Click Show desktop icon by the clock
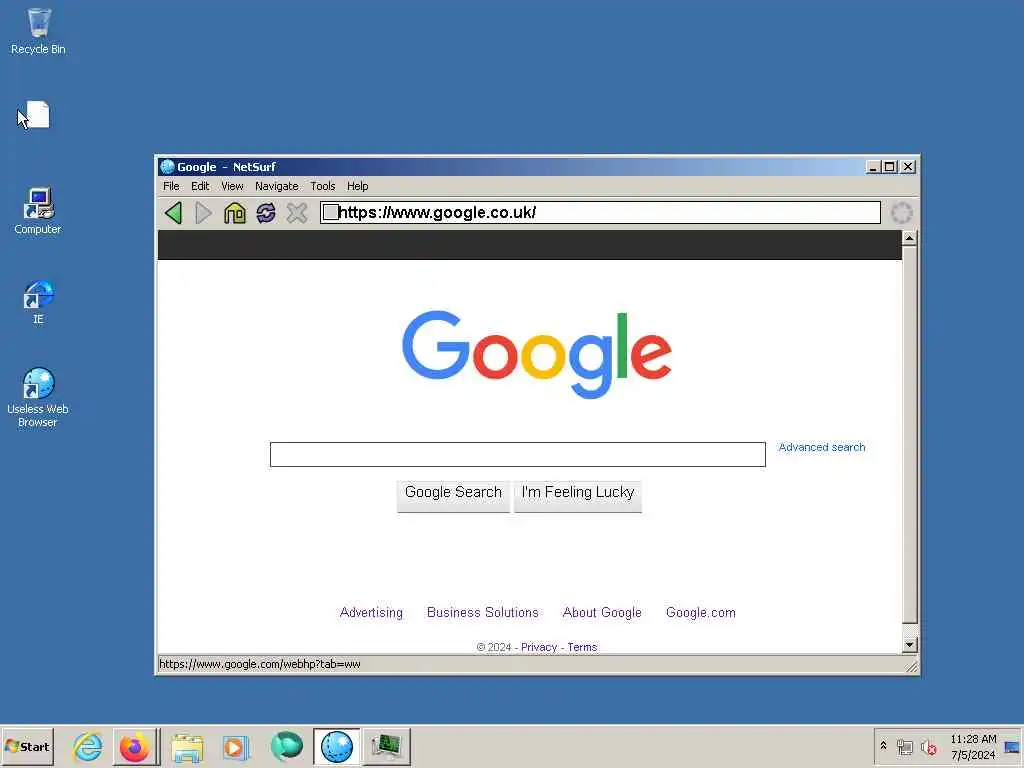Screen dimensions: 1024x768 click(x=1012, y=747)
